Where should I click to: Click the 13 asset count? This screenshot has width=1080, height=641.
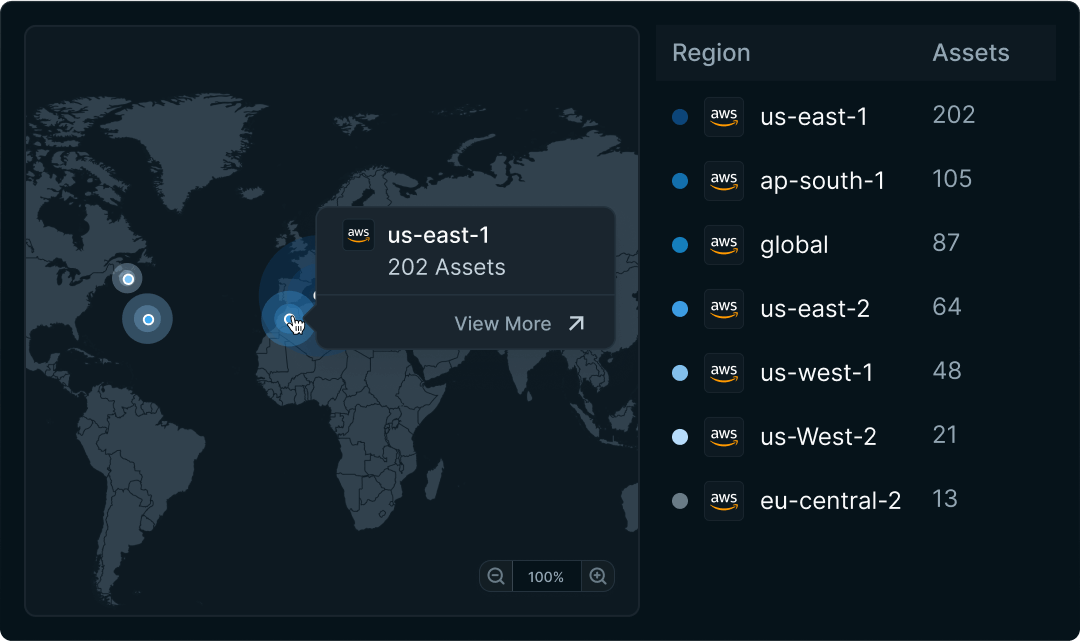tap(944, 499)
